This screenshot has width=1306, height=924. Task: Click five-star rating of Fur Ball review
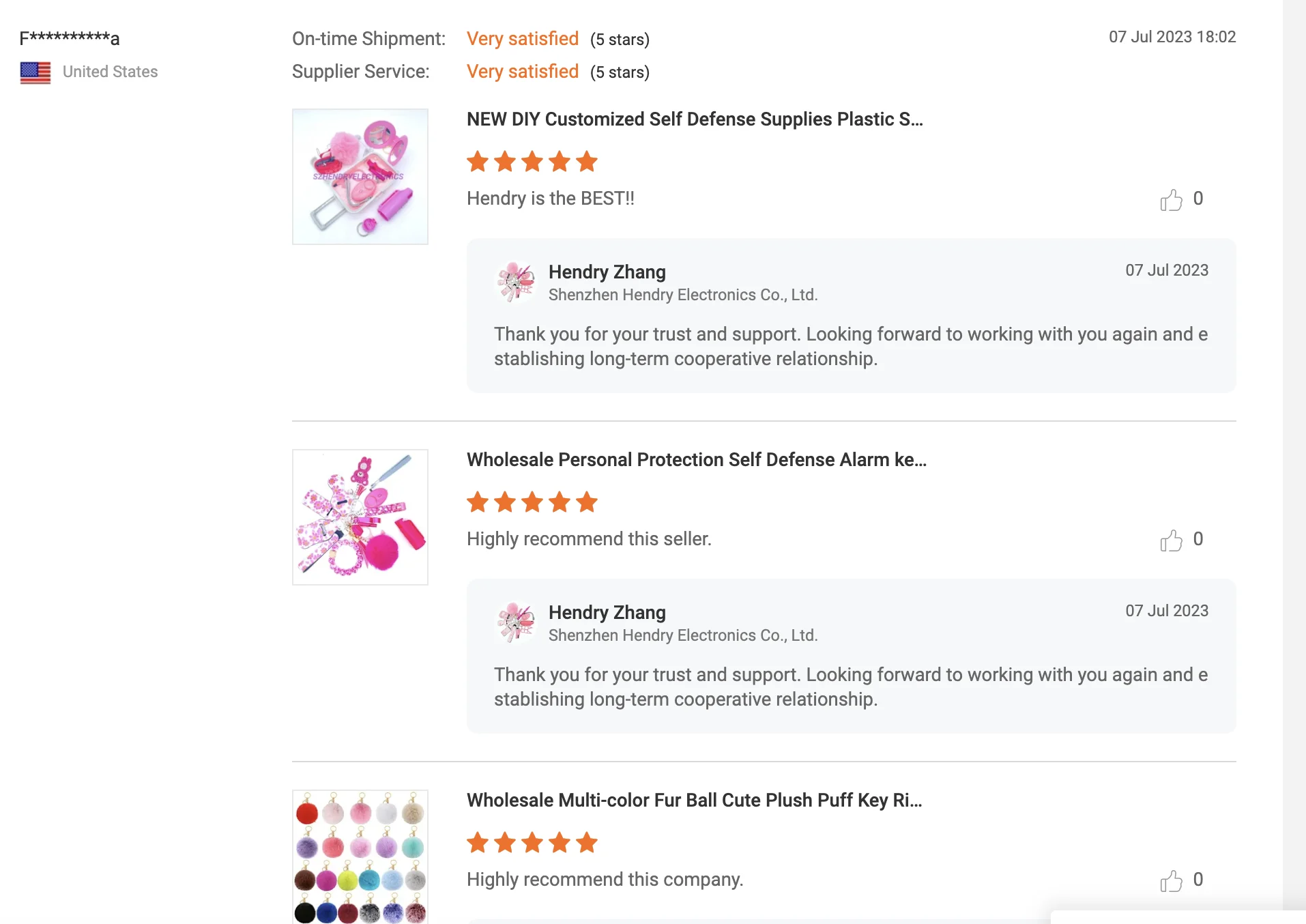click(x=532, y=843)
